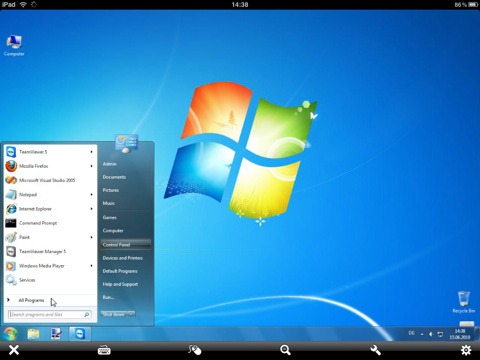Click the DE language indicator in tray
480x360 pixels.
pyautogui.click(x=412, y=333)
